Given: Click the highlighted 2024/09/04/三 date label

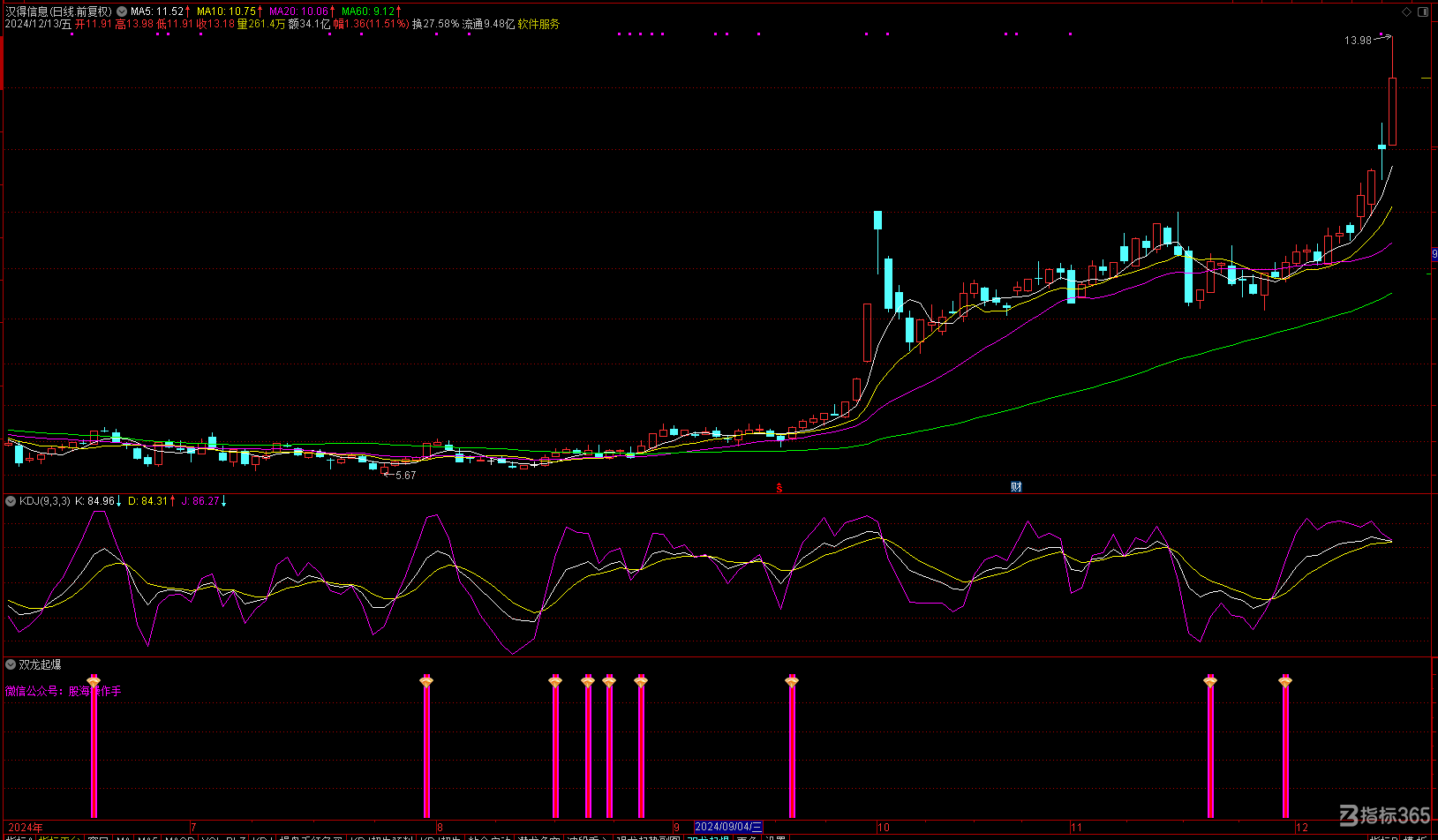Looking at the screenshot, I should pyautogui.click(x=728, y=828).
